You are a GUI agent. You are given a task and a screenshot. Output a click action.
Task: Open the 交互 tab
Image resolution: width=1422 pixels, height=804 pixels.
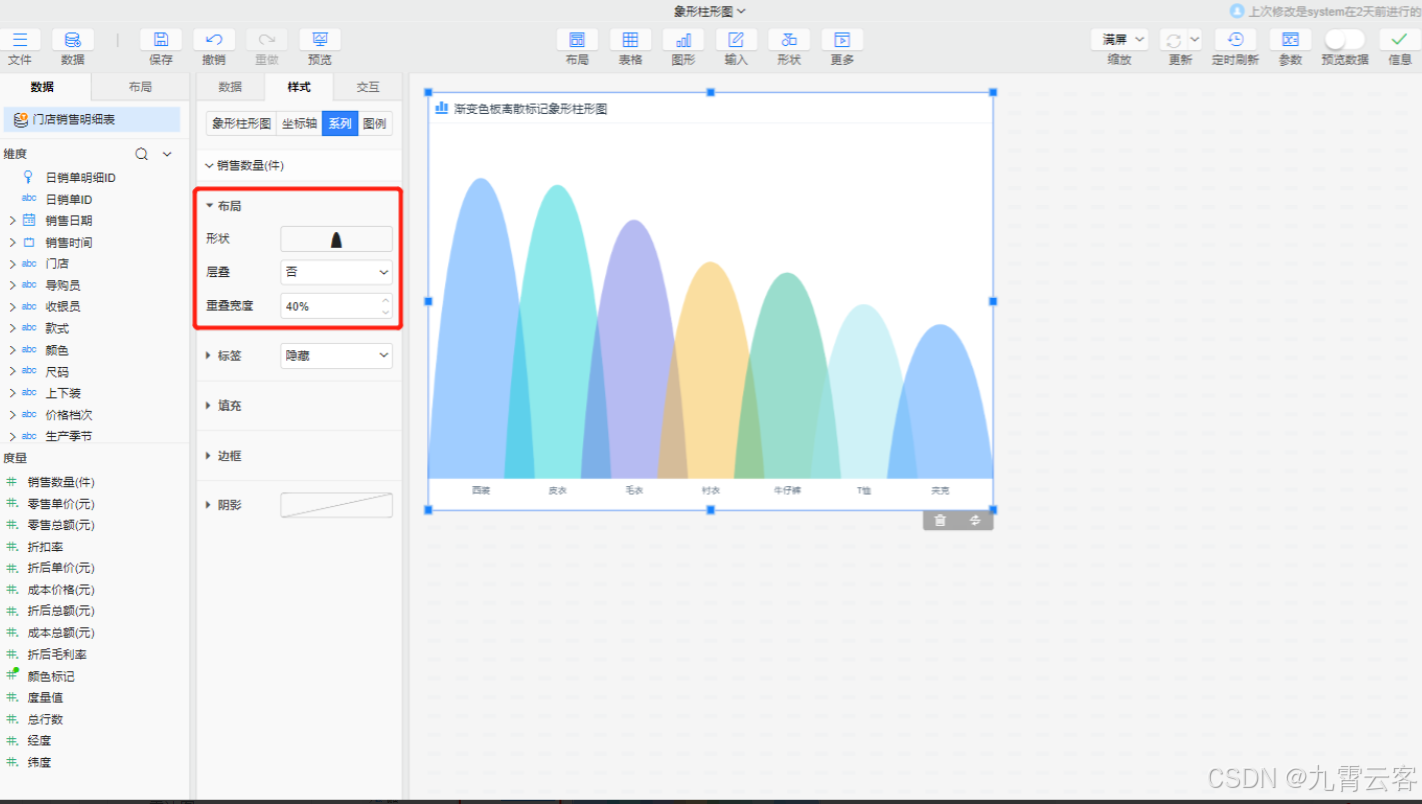368,87
